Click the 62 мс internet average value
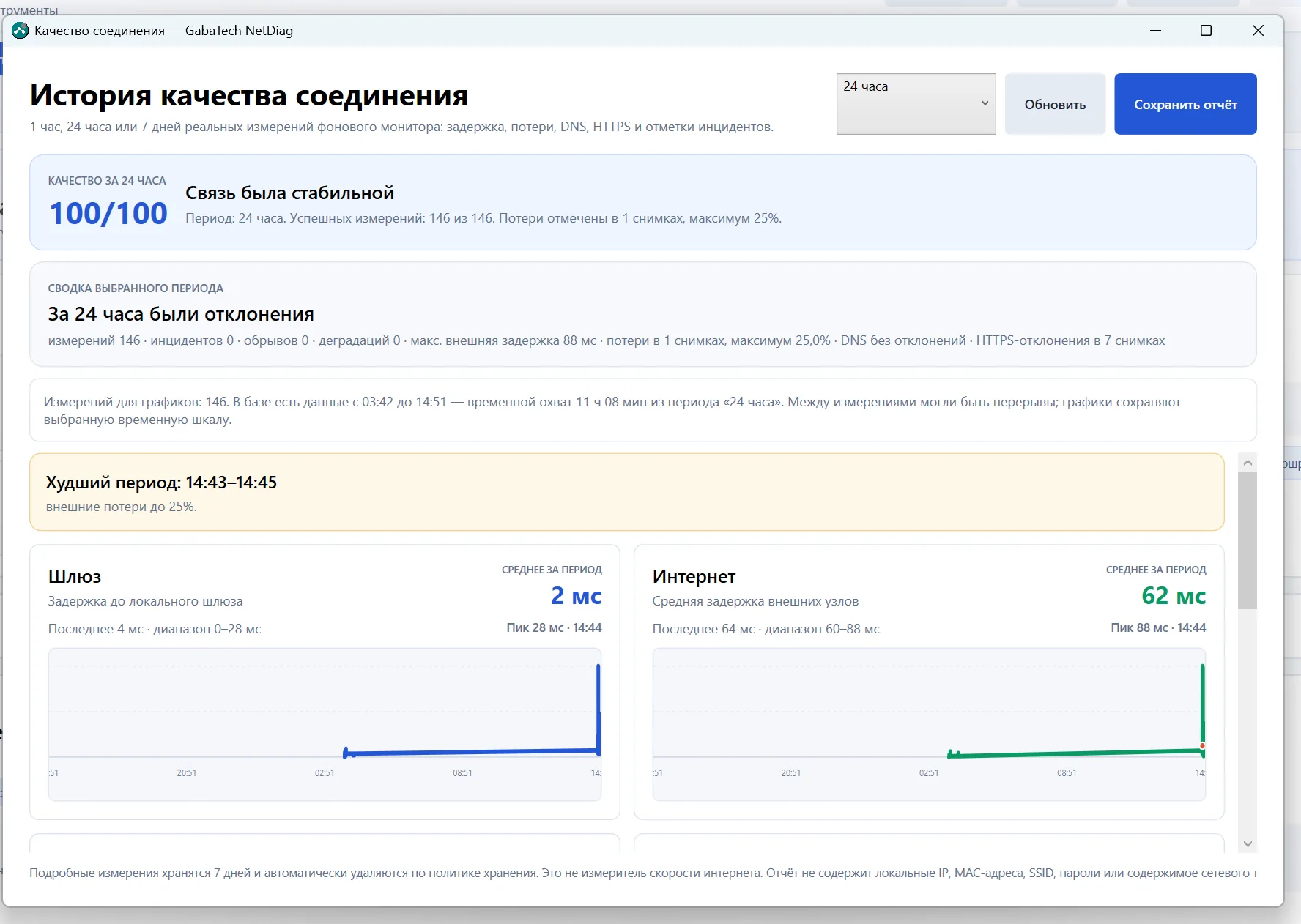The width and height of the screenshot is (1301, 924). pos(1174,596)
